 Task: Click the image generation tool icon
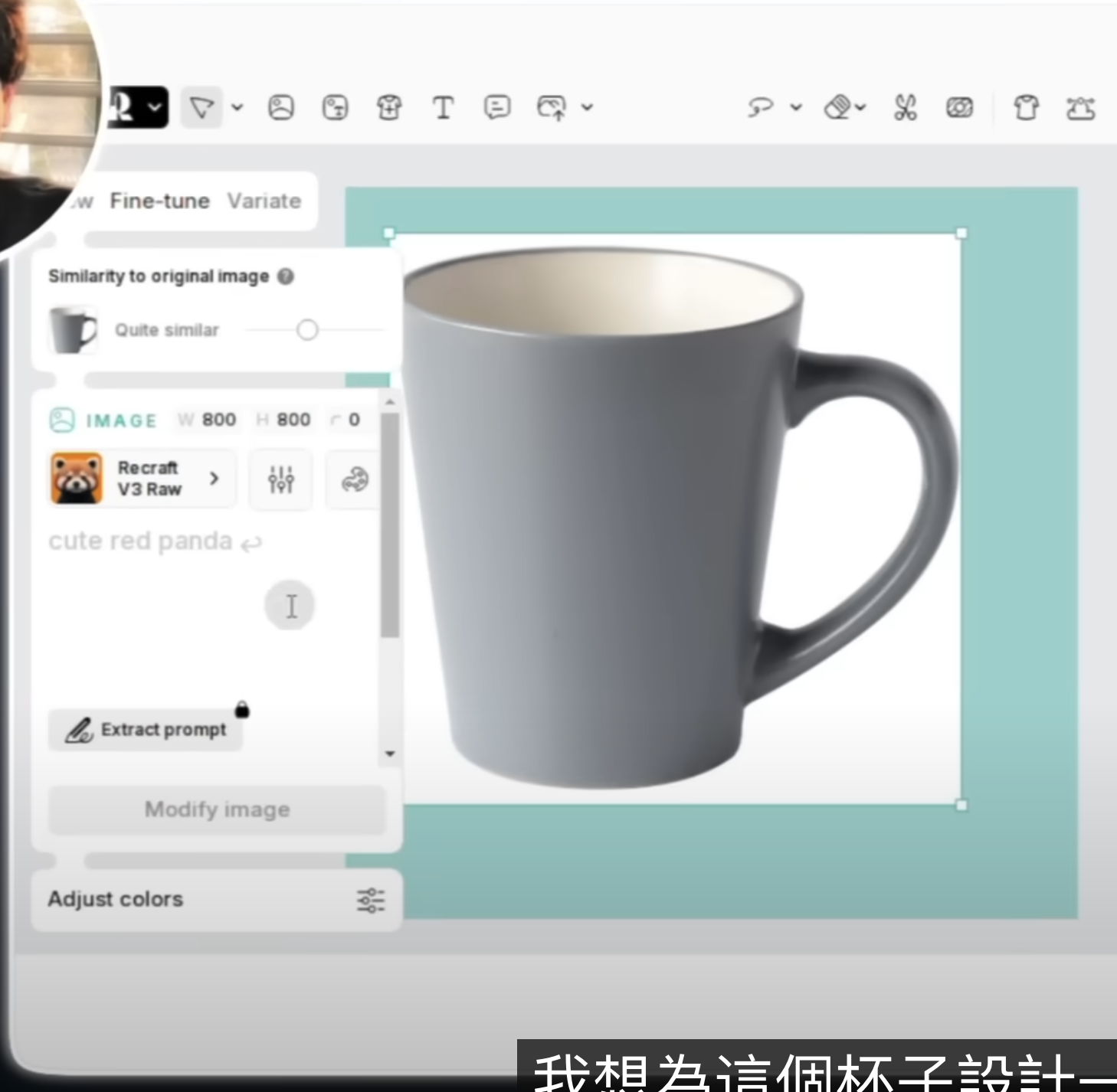tap(281, 108)
